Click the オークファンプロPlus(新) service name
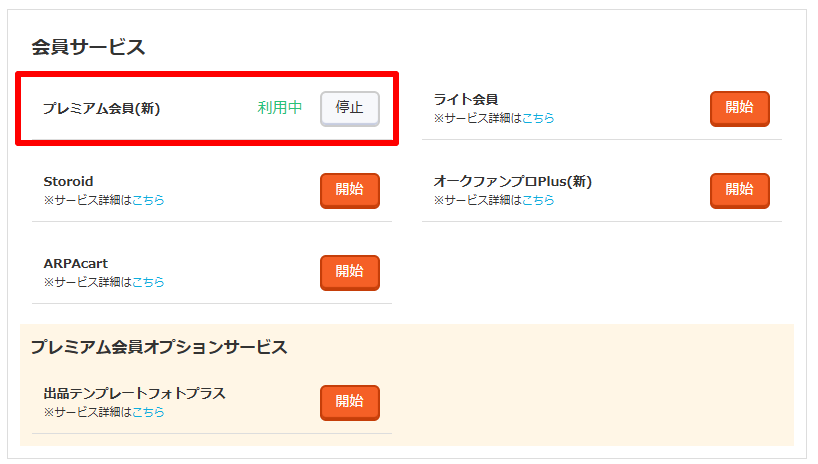The height and width of the screenshot is (464, 818). [x=513, y=181]
